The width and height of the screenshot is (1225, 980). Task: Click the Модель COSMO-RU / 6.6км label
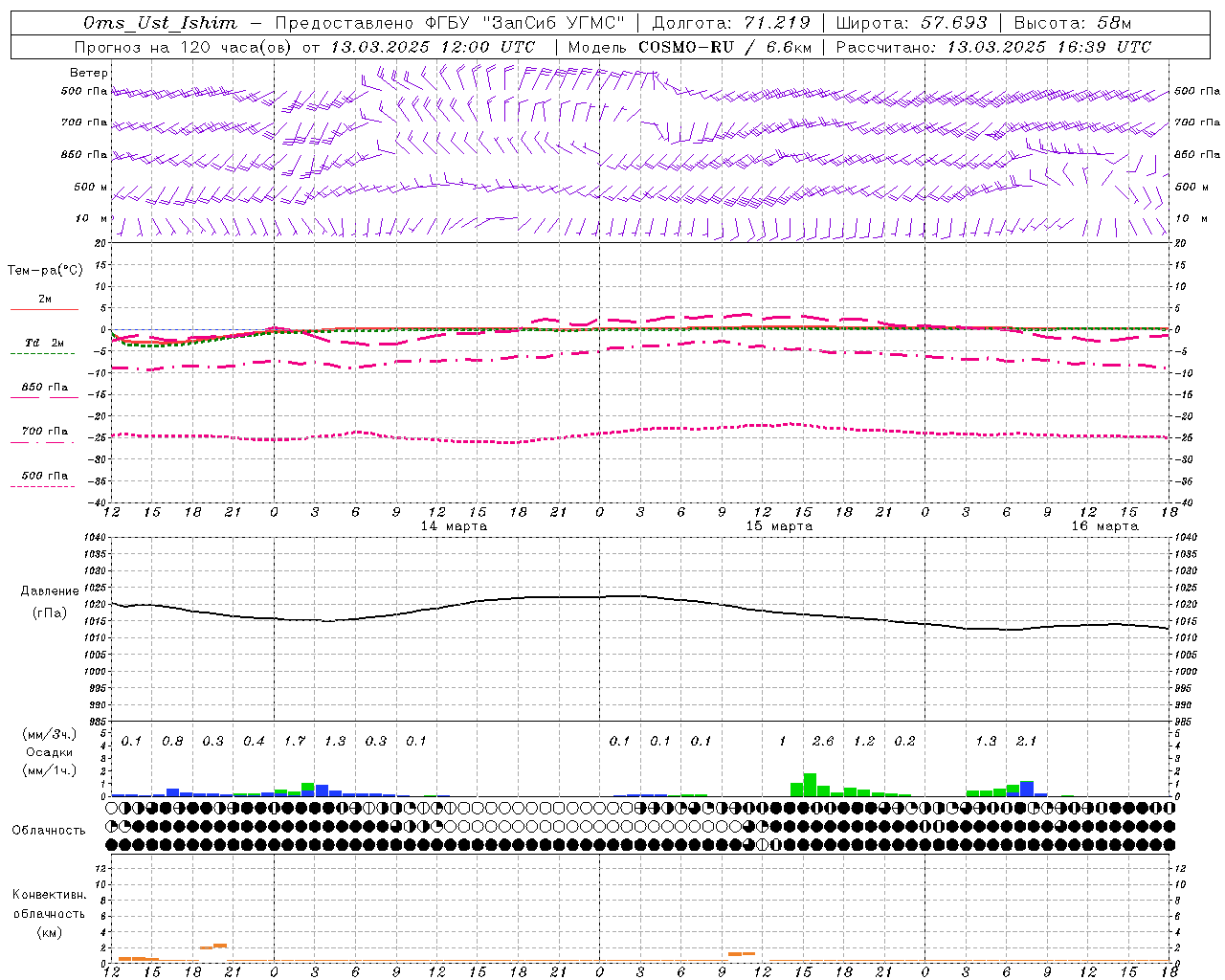coord(690,47)
